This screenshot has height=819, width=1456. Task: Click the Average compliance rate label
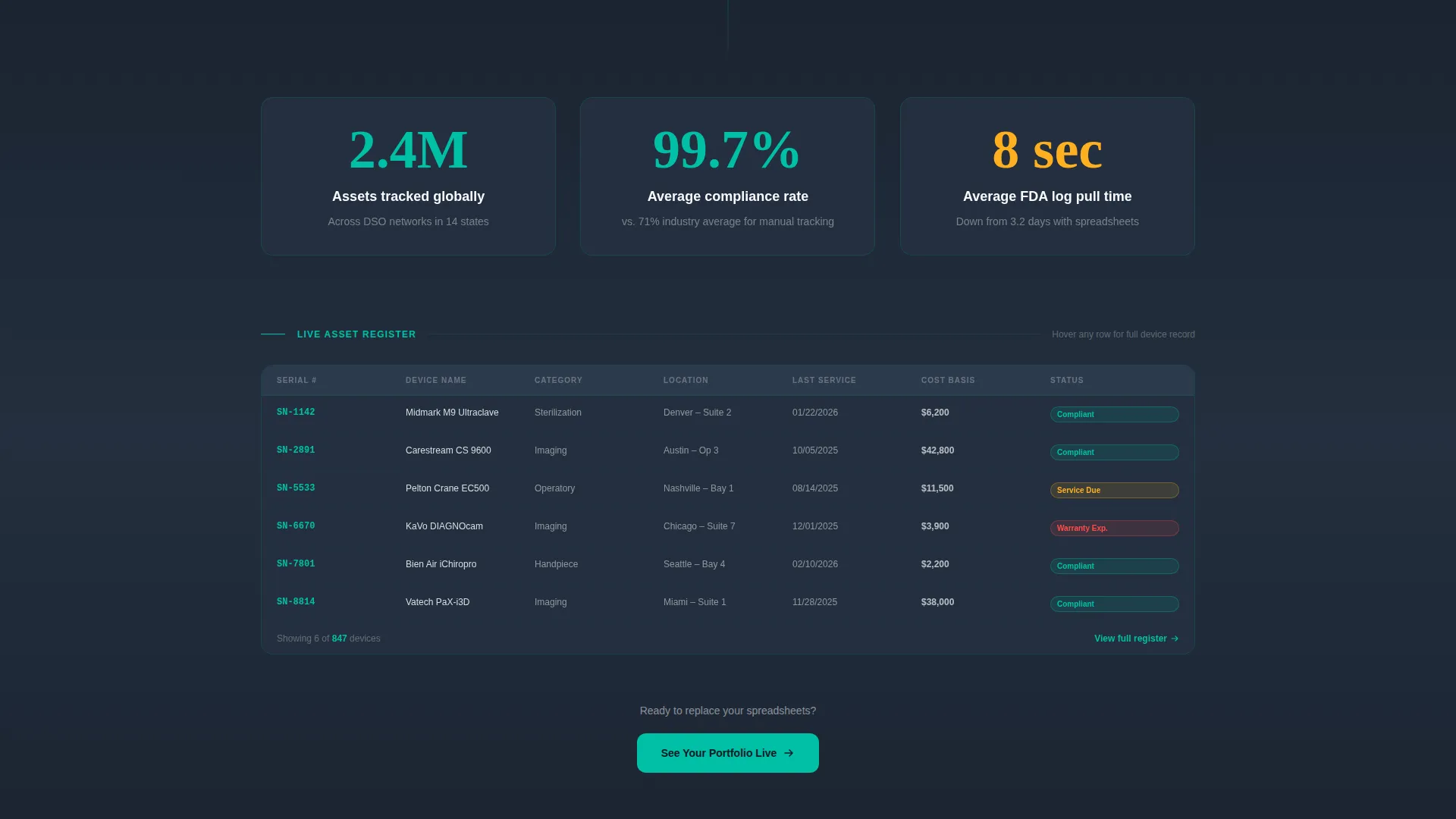[727, 196]
